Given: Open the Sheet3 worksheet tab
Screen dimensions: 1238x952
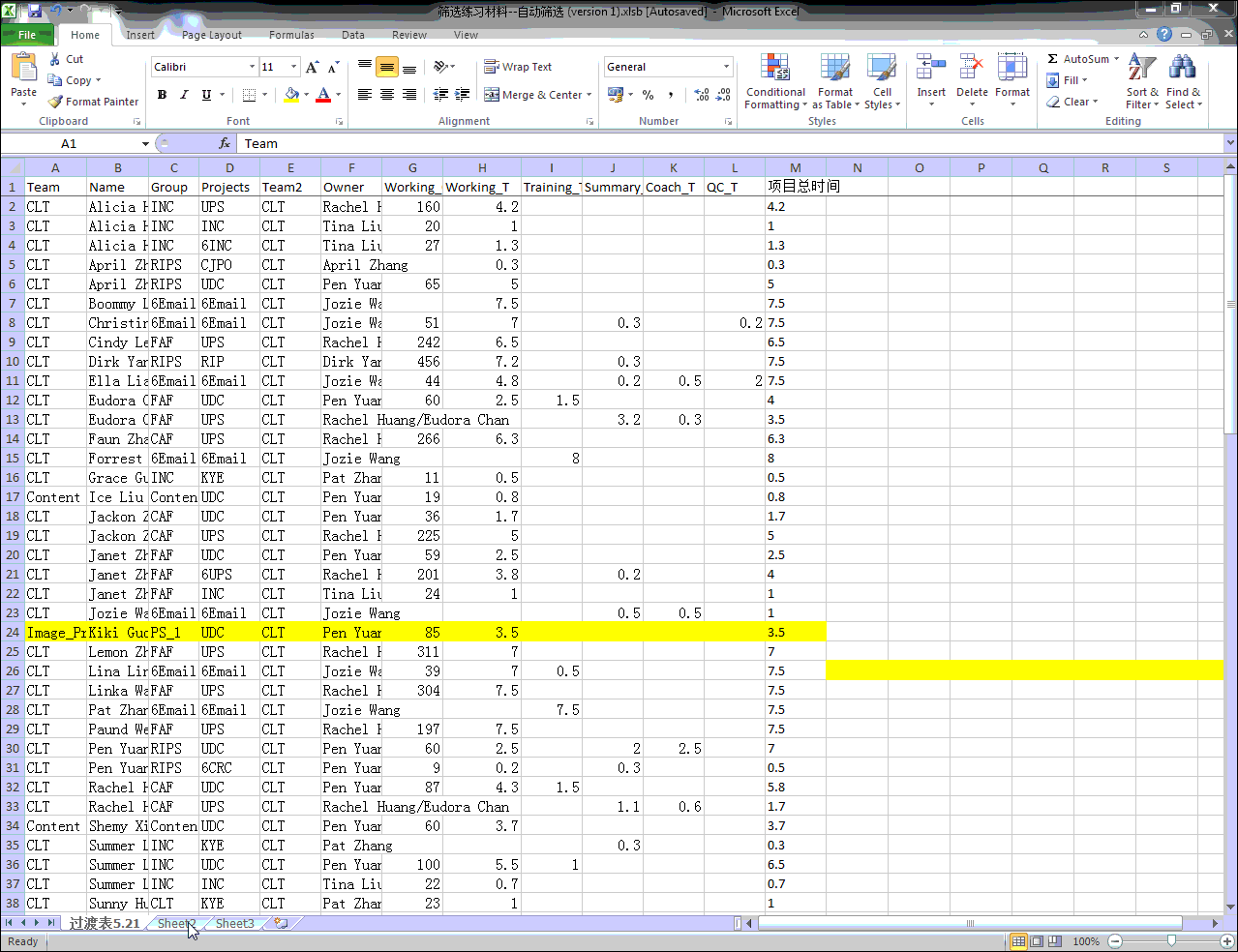Looking at the screenshot, I should point(235,924).
